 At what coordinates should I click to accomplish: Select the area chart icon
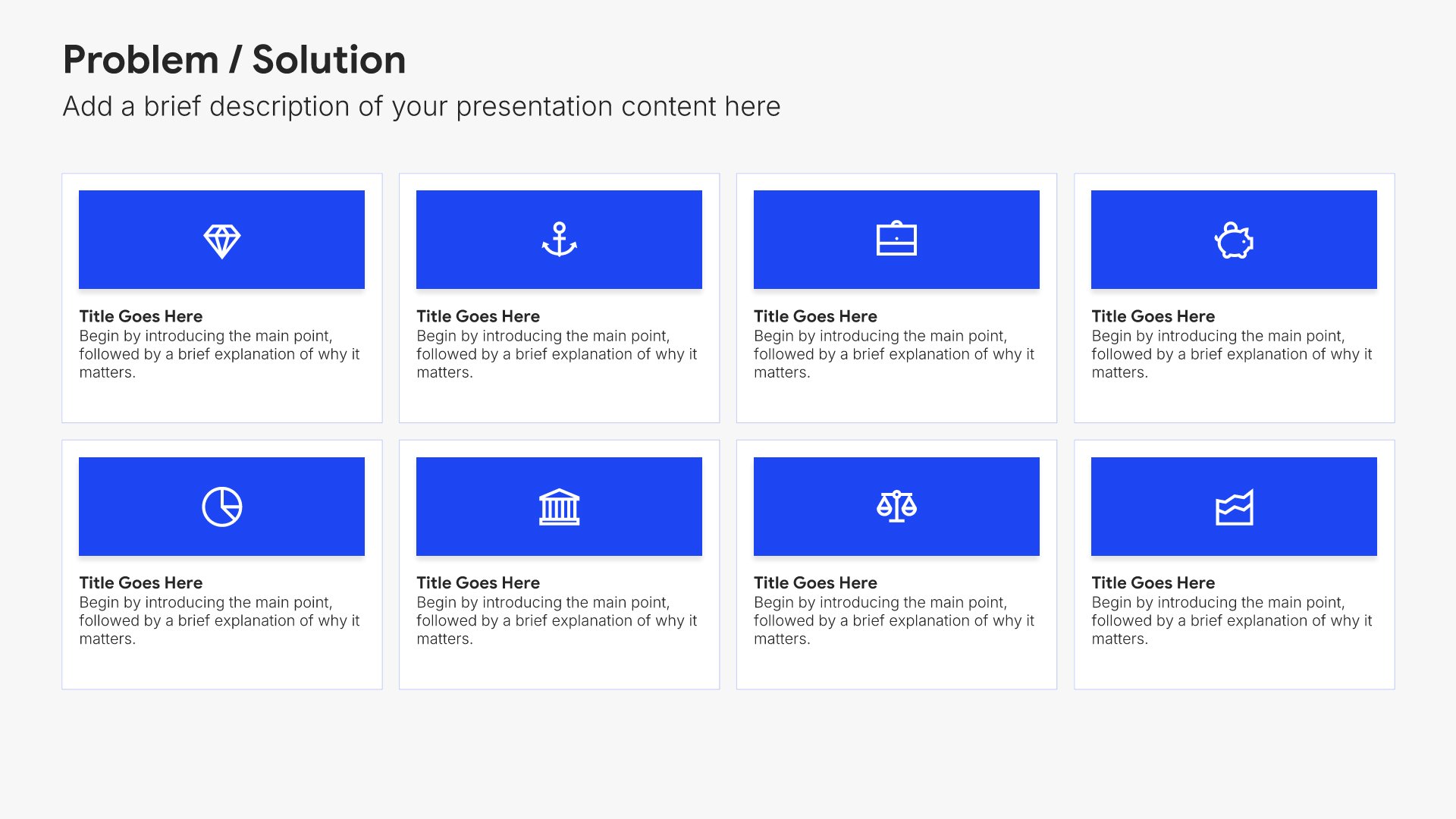tap(1234, 507)
